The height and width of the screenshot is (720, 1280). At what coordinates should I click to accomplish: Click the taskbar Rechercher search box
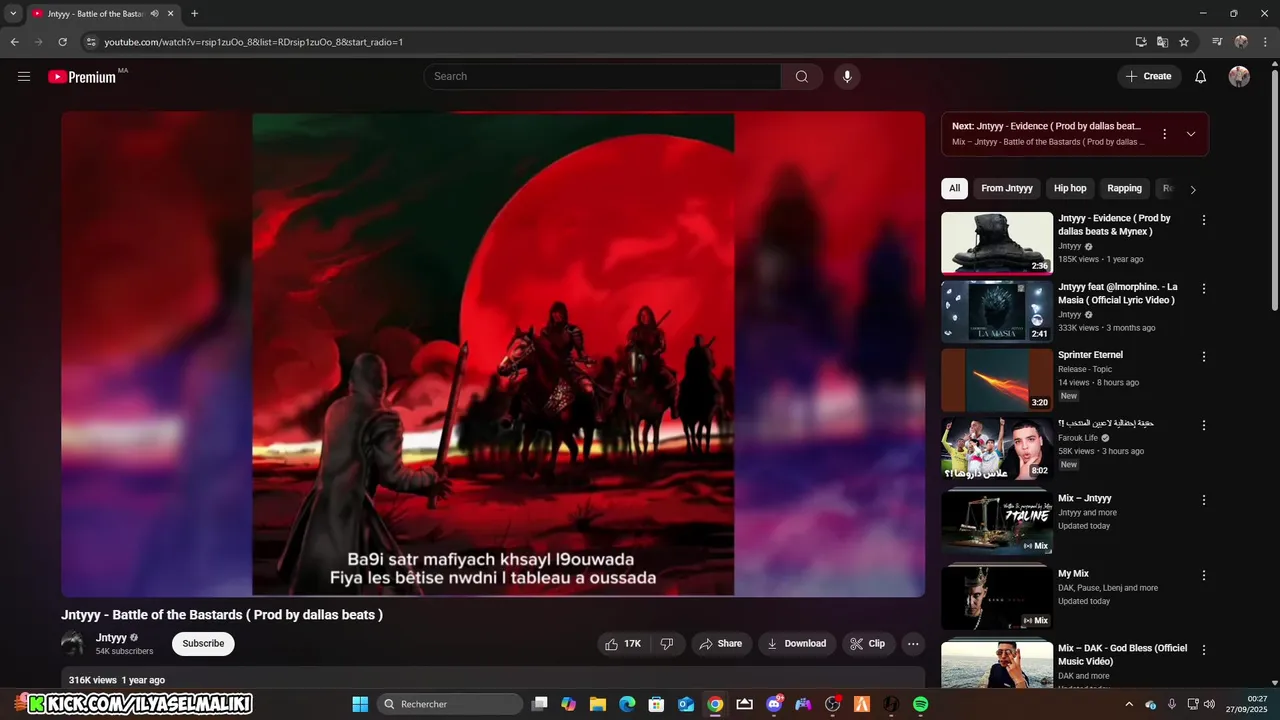coord(450,704)
